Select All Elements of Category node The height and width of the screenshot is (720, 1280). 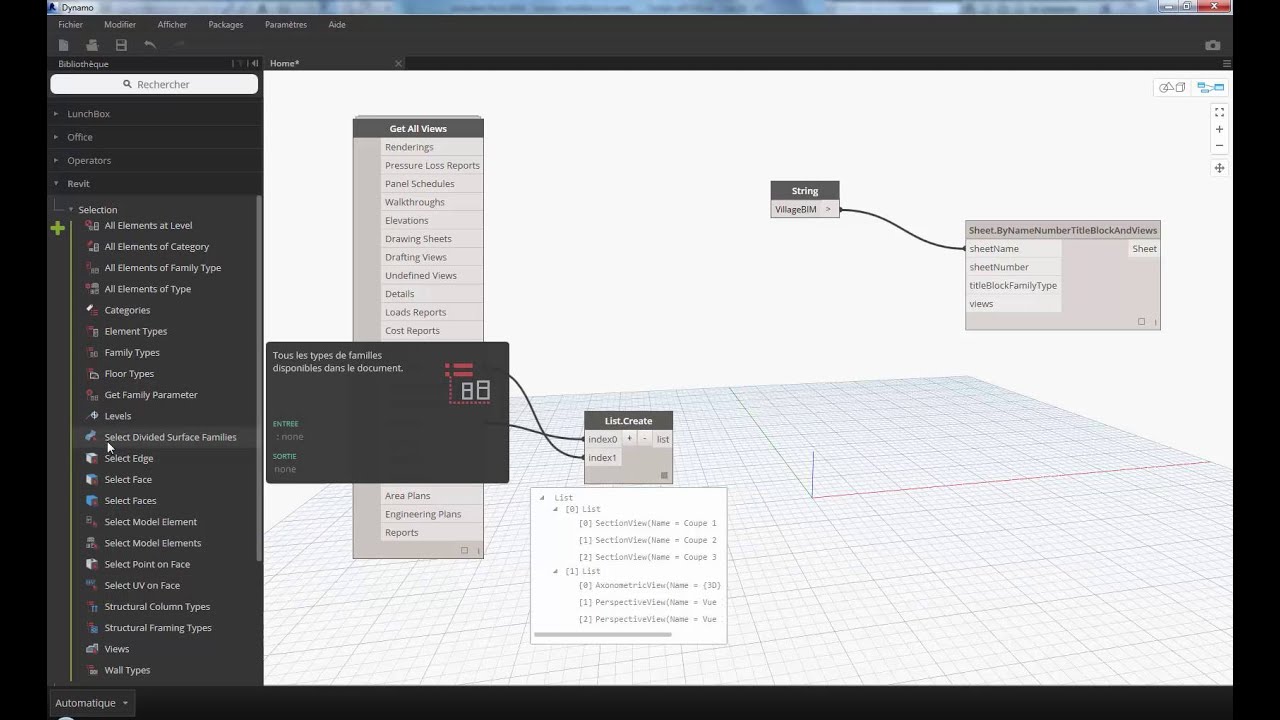pos(157,246)
